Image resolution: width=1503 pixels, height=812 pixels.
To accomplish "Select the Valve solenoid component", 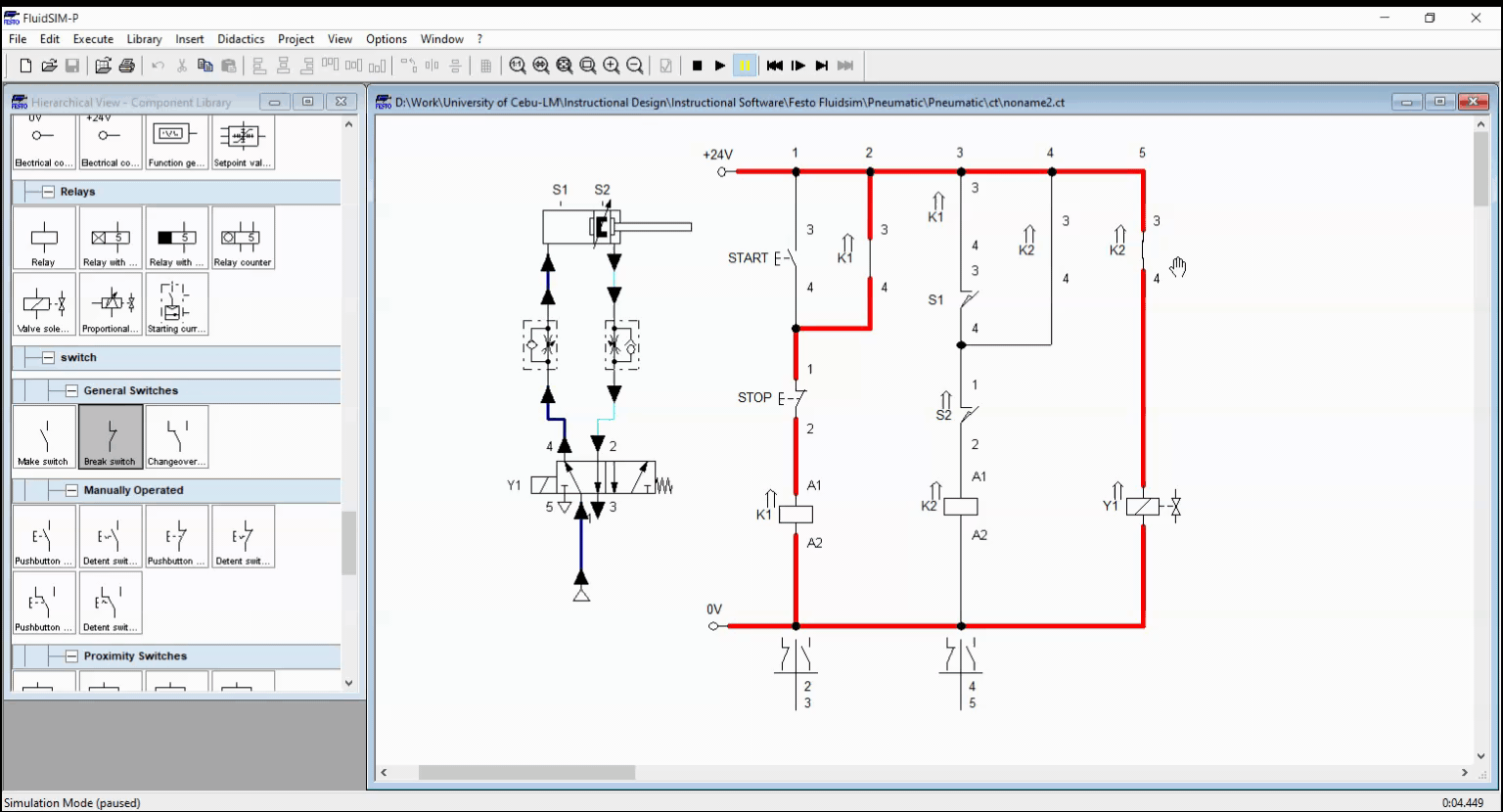I will [x=44, y=304].
